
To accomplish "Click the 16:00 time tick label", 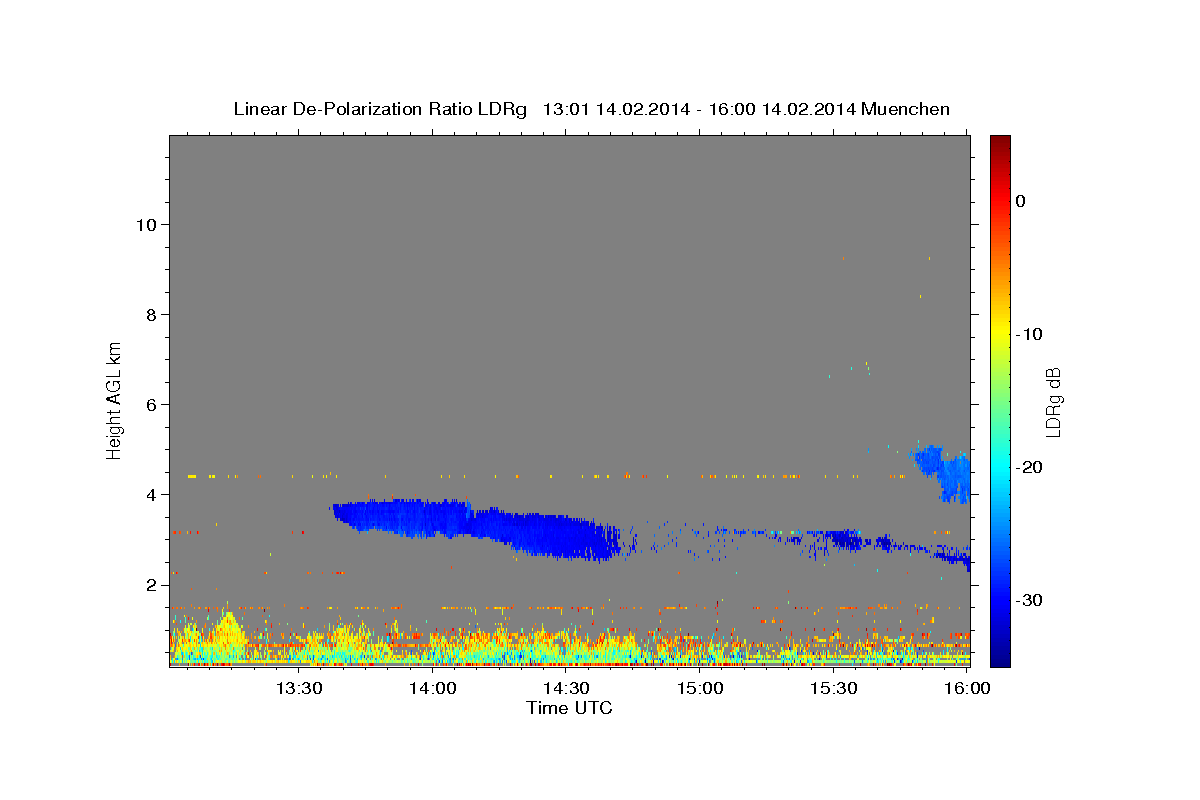I will [967, 688].
